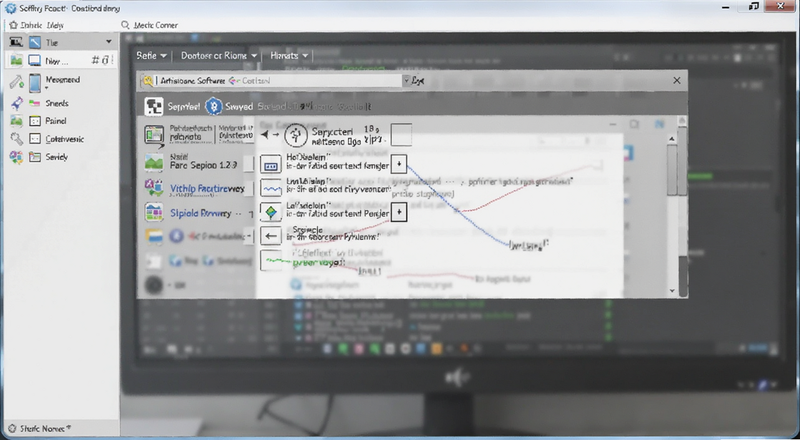Click the sidebar magnifier icon below the picture icon
The height and width of the screenshot is (440, 800).
pyautogui.click(x=16, y=139)
